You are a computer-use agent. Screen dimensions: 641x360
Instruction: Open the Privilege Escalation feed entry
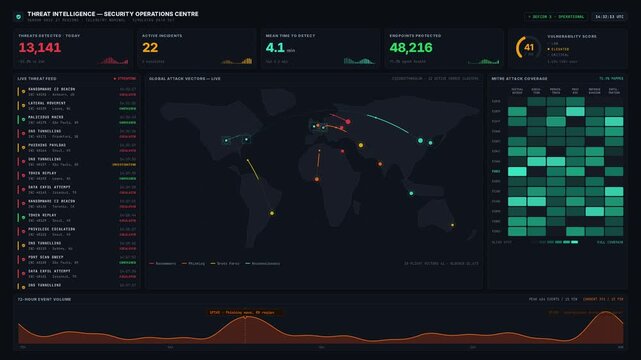coord(77,232)
